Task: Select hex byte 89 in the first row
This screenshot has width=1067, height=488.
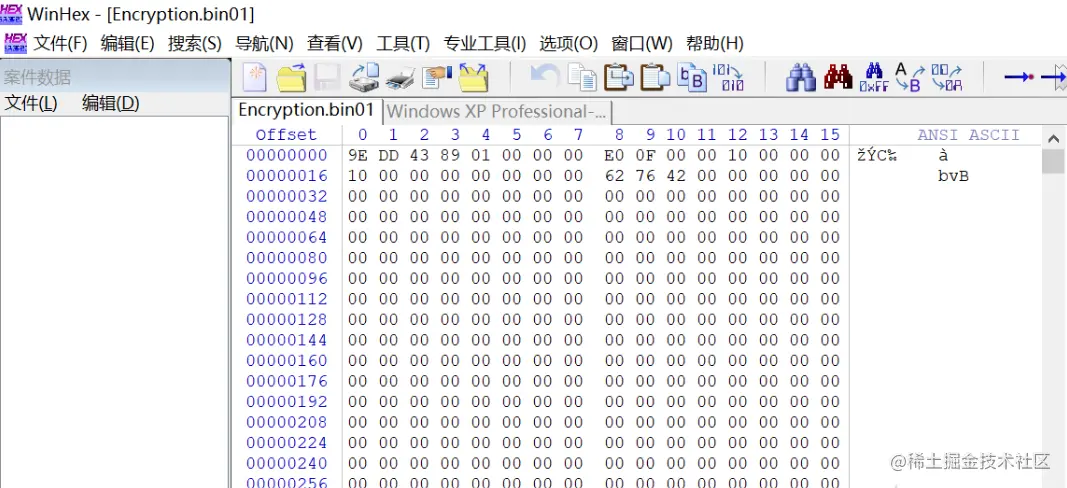Action: click(x=450, y=155)
